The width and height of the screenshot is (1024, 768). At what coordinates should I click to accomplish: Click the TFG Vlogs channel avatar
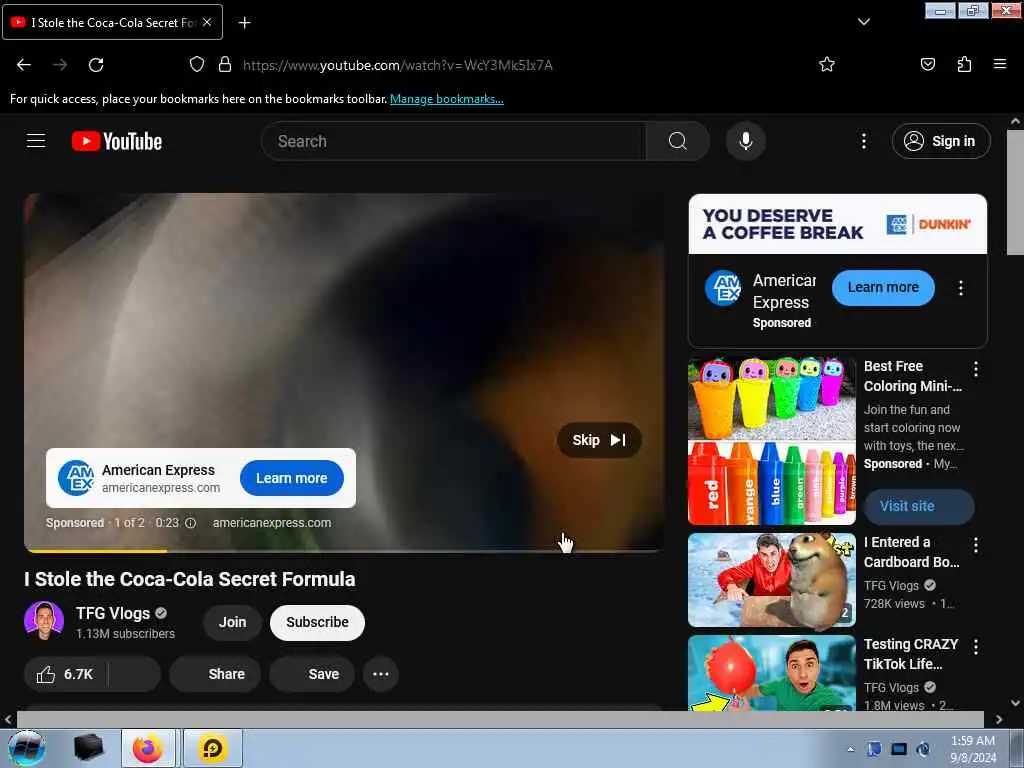44,621
